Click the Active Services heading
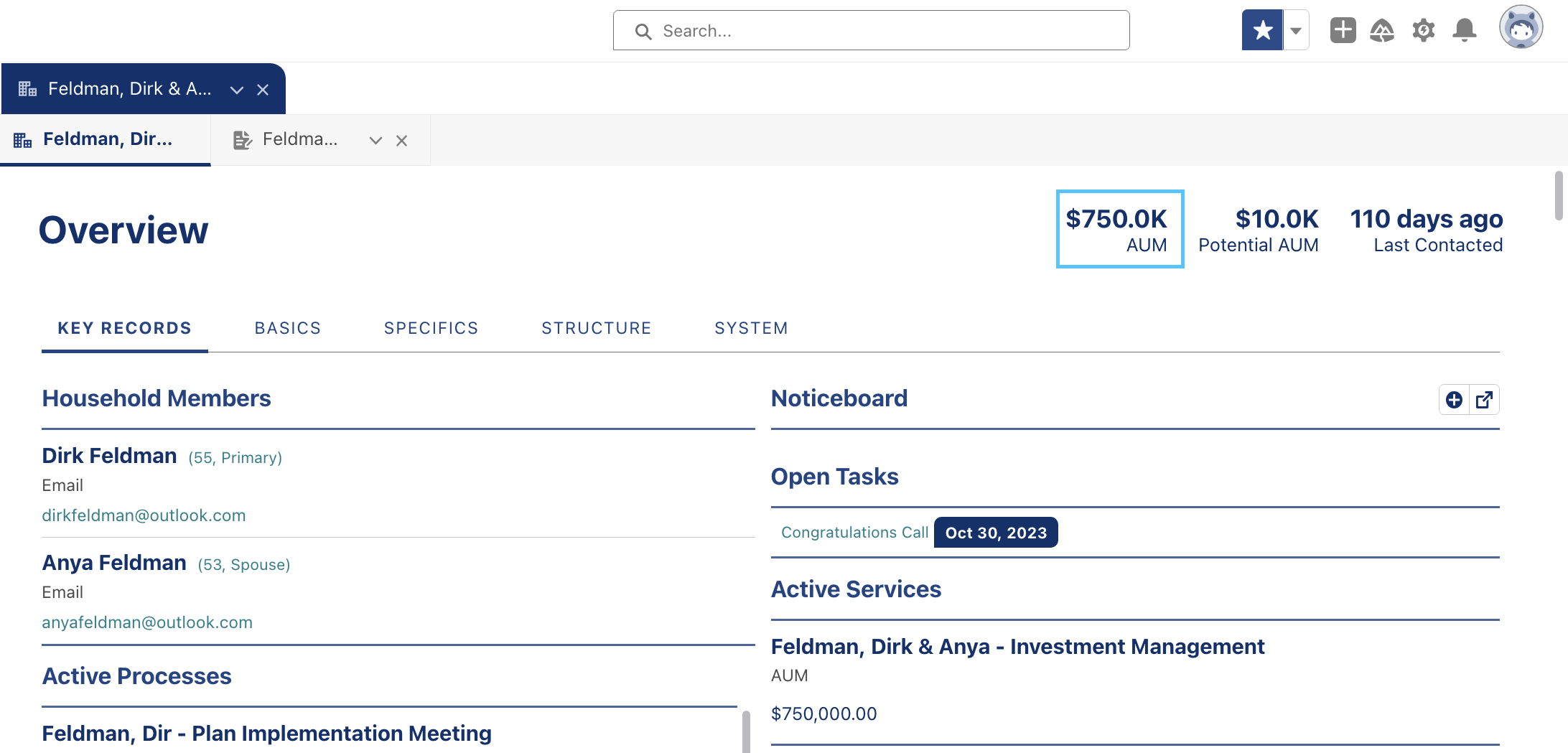 tap(856, 589)
